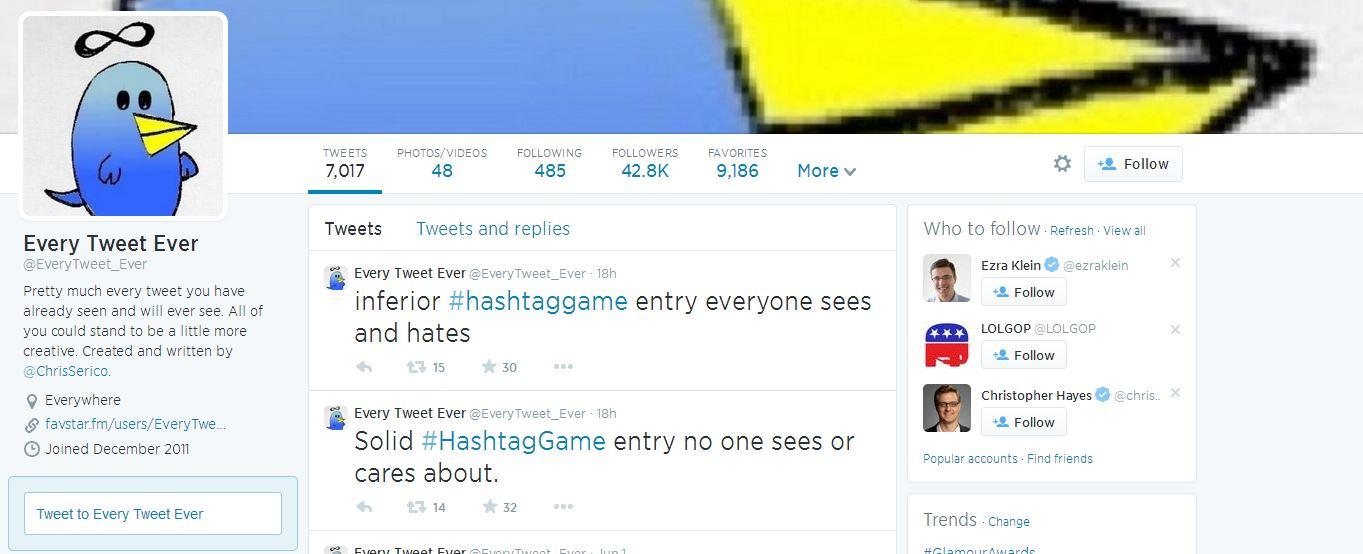Open the favstar.fm profile link

(135, 424)
